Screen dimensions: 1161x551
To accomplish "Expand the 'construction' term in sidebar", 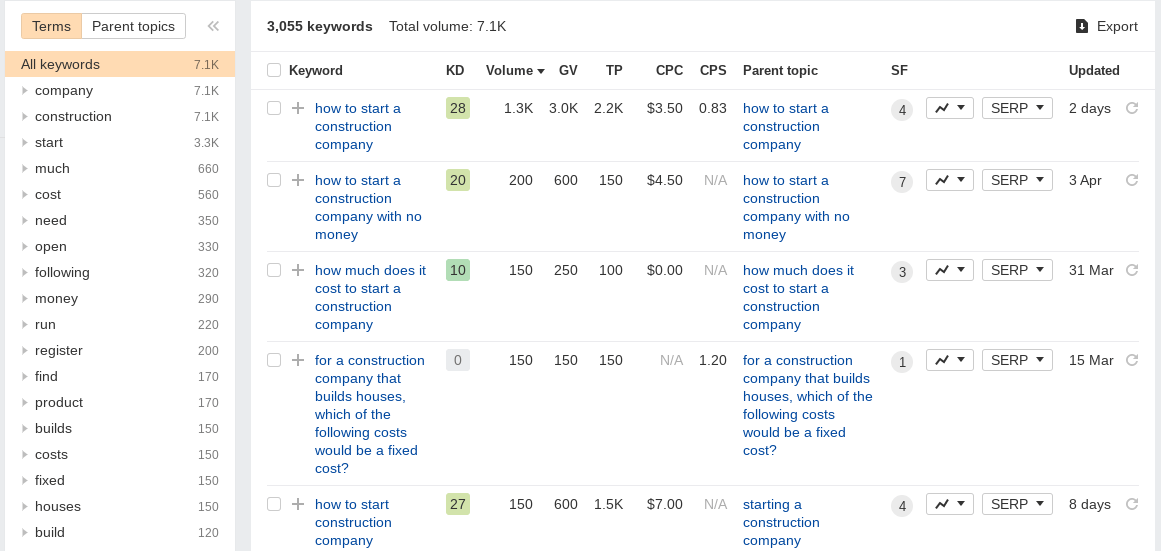I will [25, 116].
